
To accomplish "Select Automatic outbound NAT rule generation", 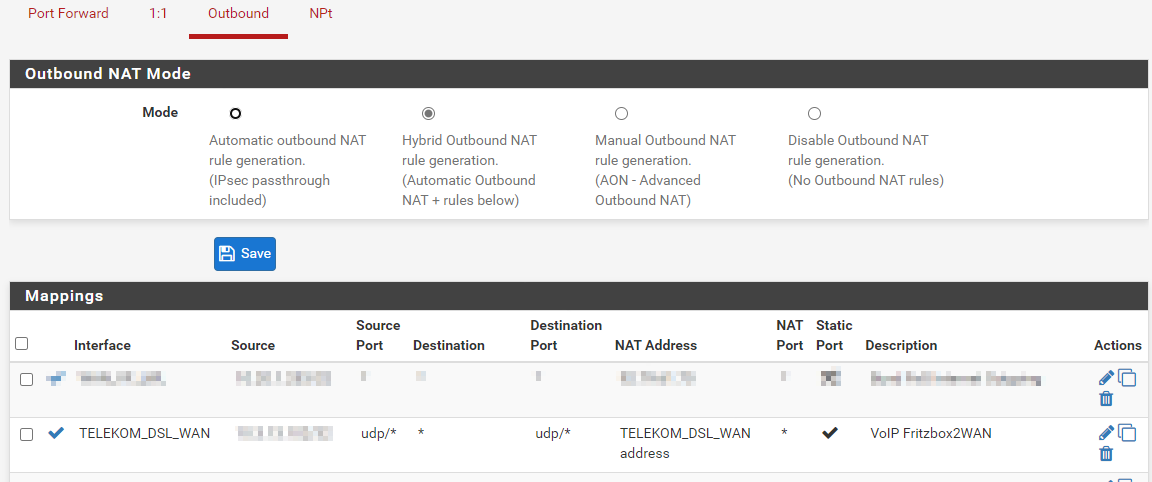I will [235, 113].
